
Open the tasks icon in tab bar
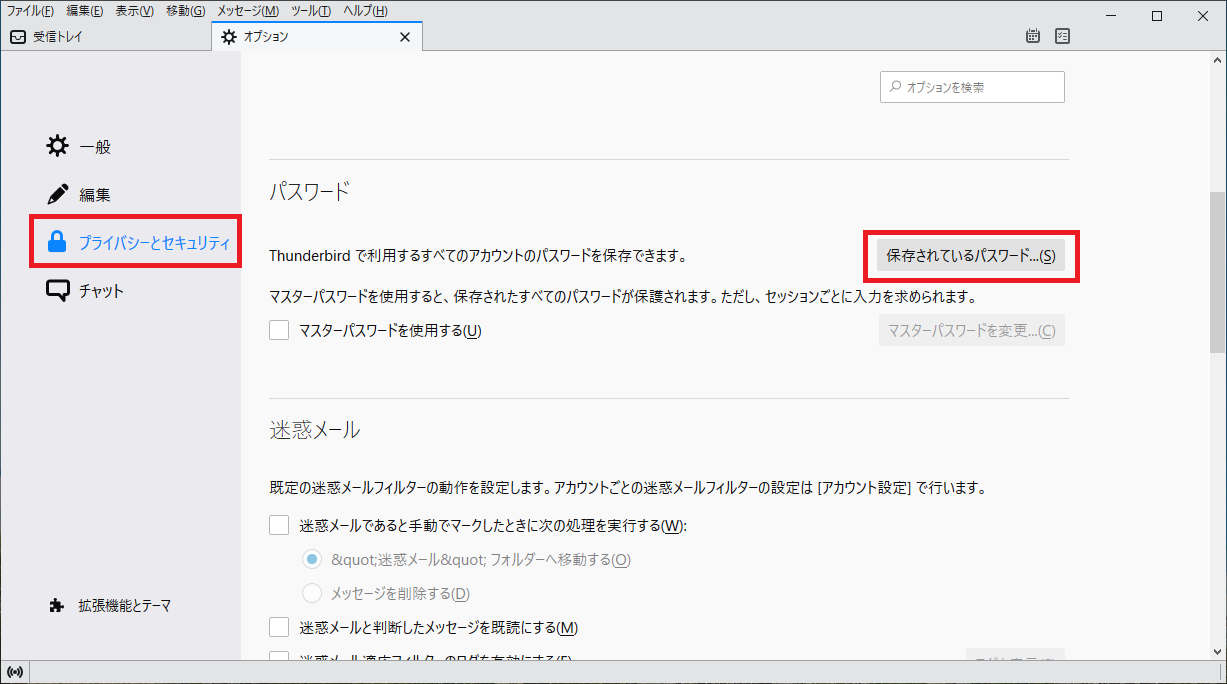click(x=1062, y=37)
